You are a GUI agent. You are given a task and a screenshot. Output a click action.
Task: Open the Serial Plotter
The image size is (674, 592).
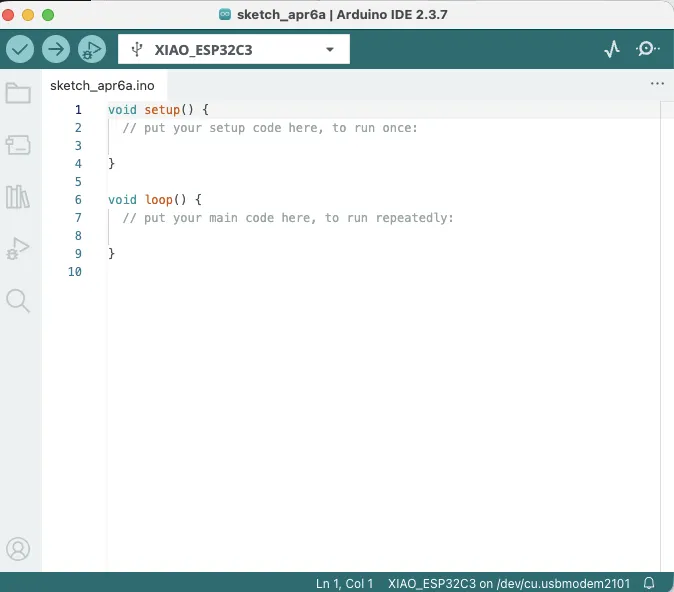pyautogui.click(x=612, y=49)
